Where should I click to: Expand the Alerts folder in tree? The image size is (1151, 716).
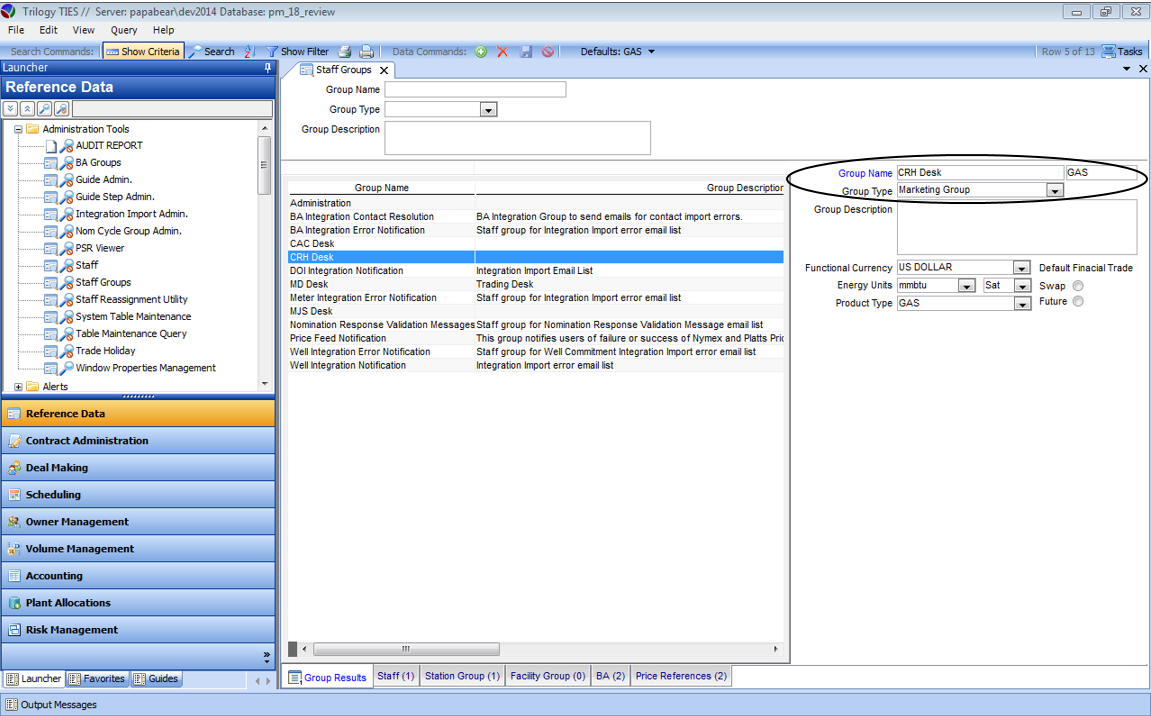19,387
